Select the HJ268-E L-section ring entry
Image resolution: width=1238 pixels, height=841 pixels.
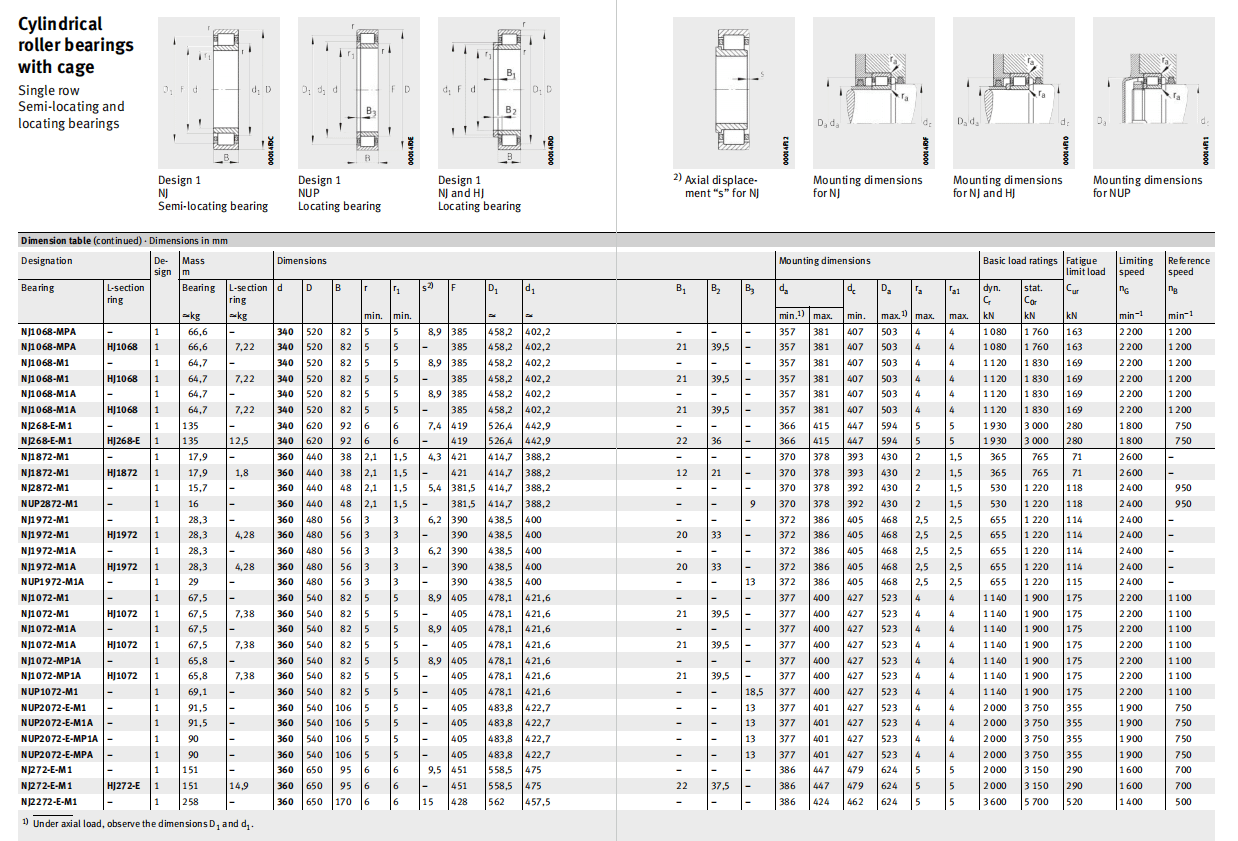click(x=123, y=441)
